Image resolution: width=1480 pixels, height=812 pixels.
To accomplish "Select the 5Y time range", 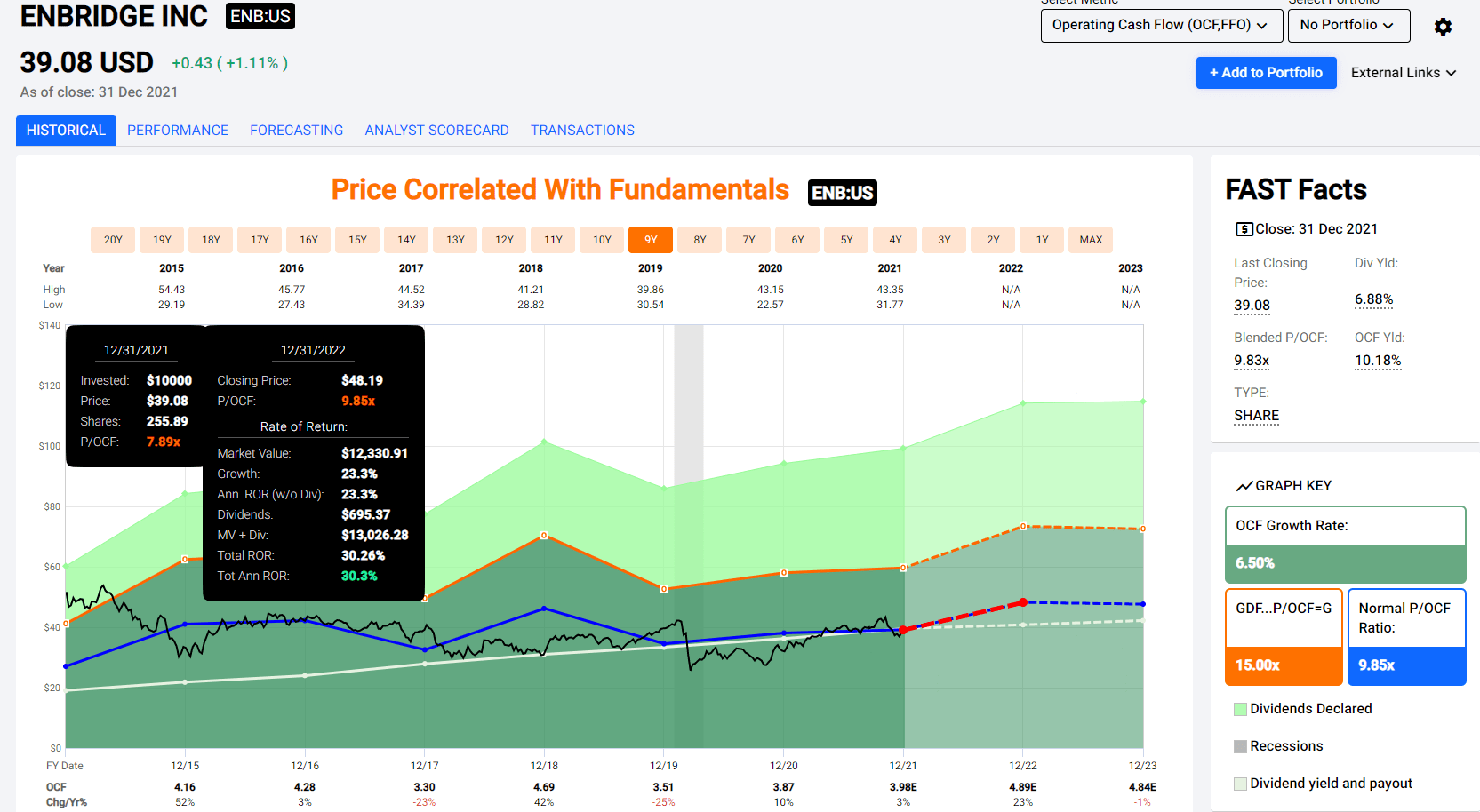I will (846, 240).
